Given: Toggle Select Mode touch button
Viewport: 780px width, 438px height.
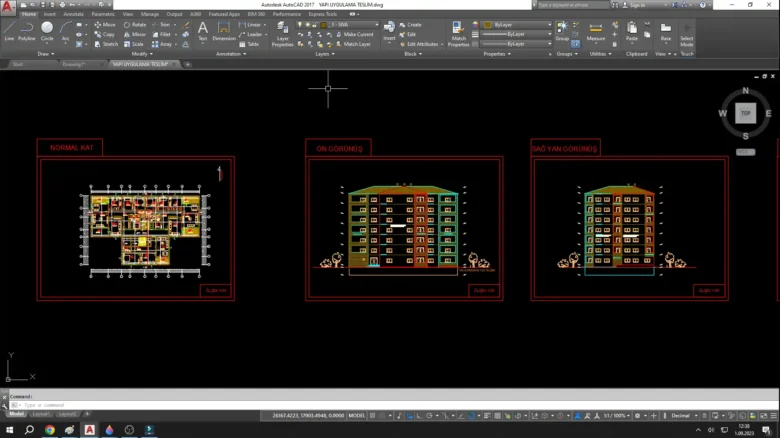Looking at the screenshot, I should click(x=686, y=34).
